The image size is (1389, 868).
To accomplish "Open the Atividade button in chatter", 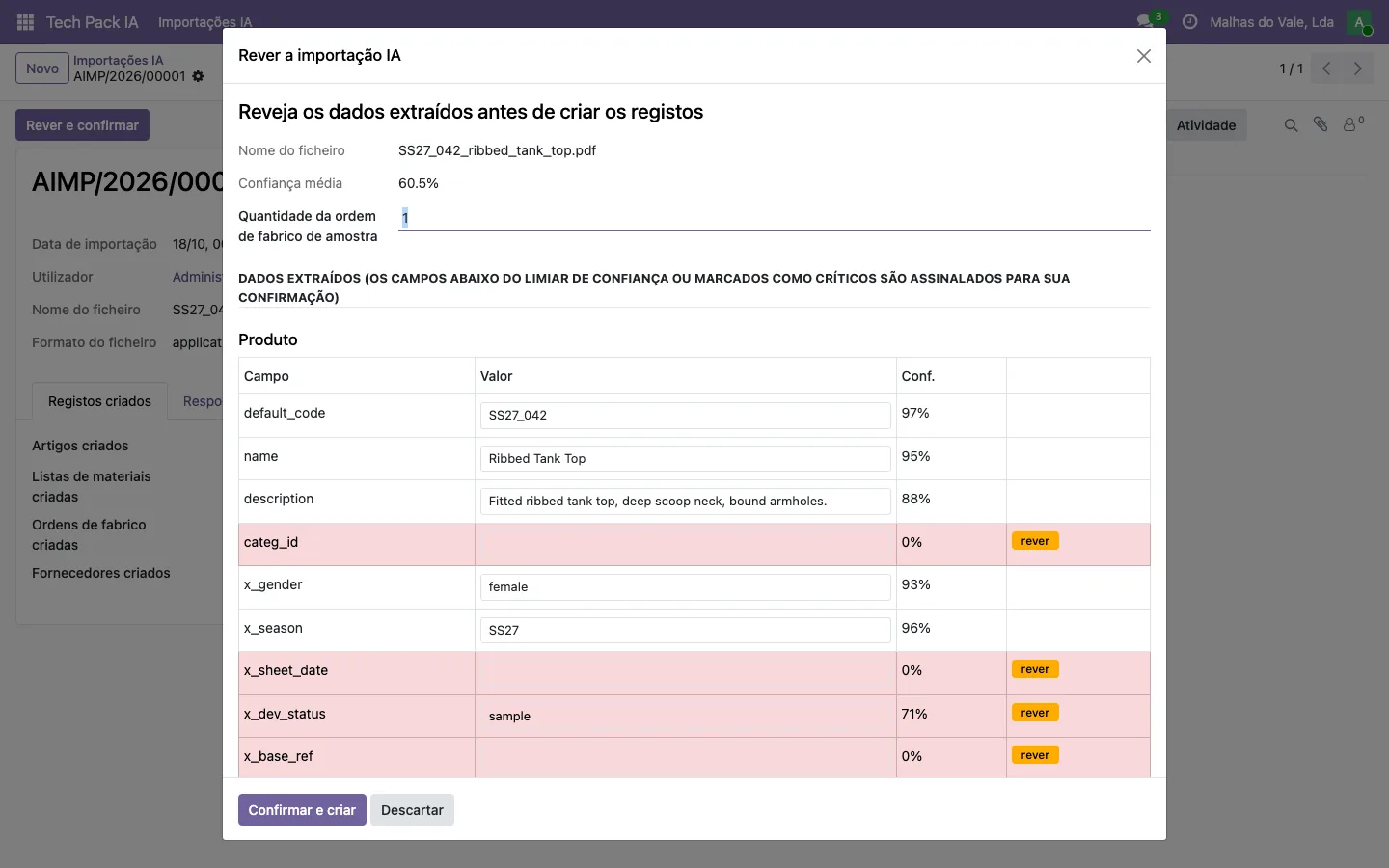I will click(1206, 125).
